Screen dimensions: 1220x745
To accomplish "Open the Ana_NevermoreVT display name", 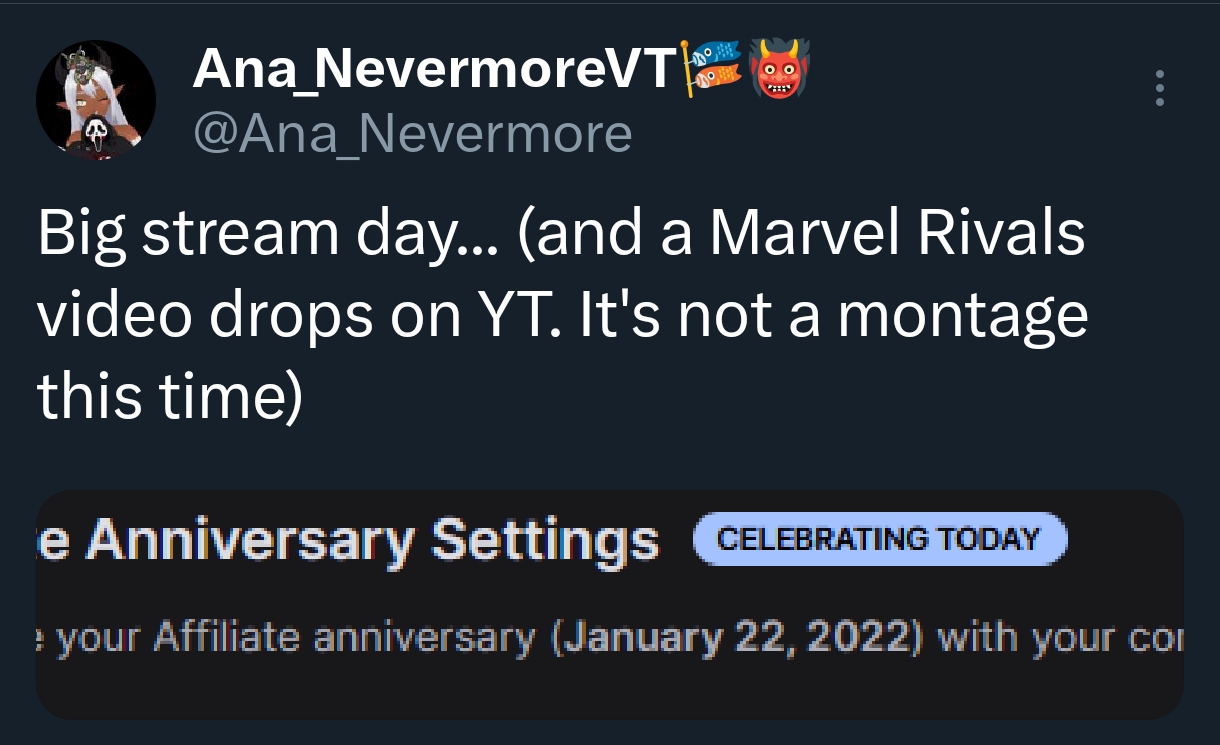I will [x=434, y=68].
